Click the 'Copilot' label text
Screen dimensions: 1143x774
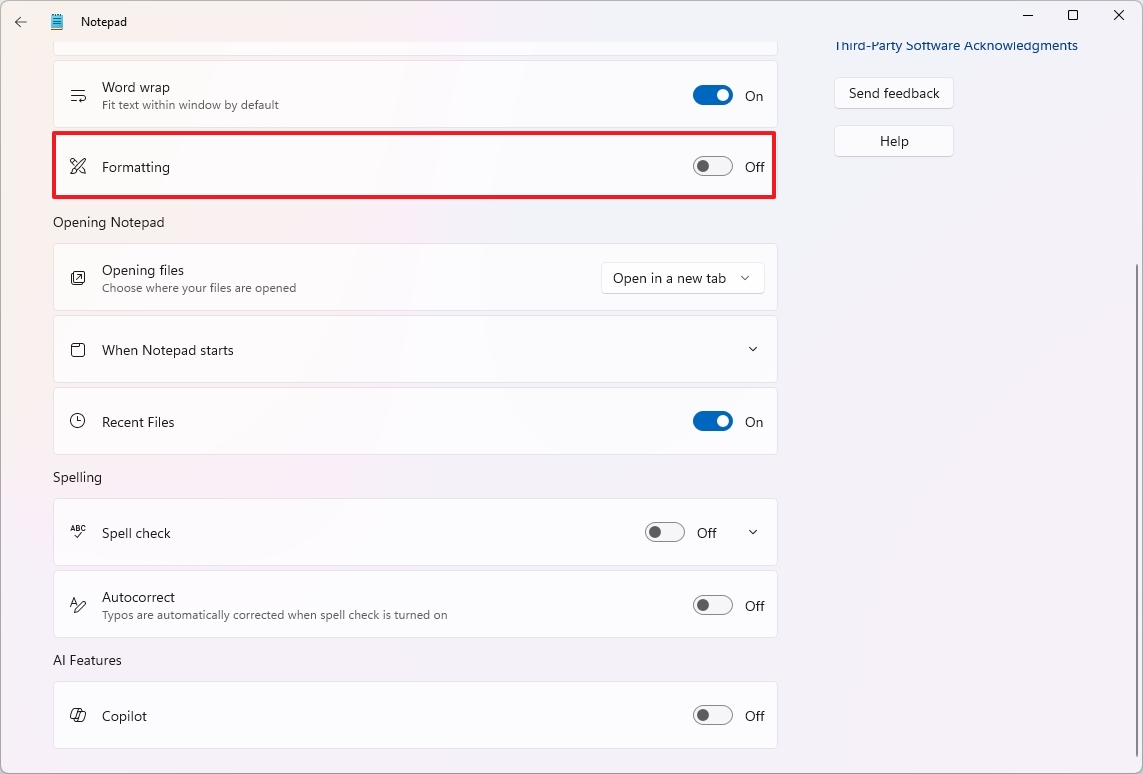pos(124,716)
